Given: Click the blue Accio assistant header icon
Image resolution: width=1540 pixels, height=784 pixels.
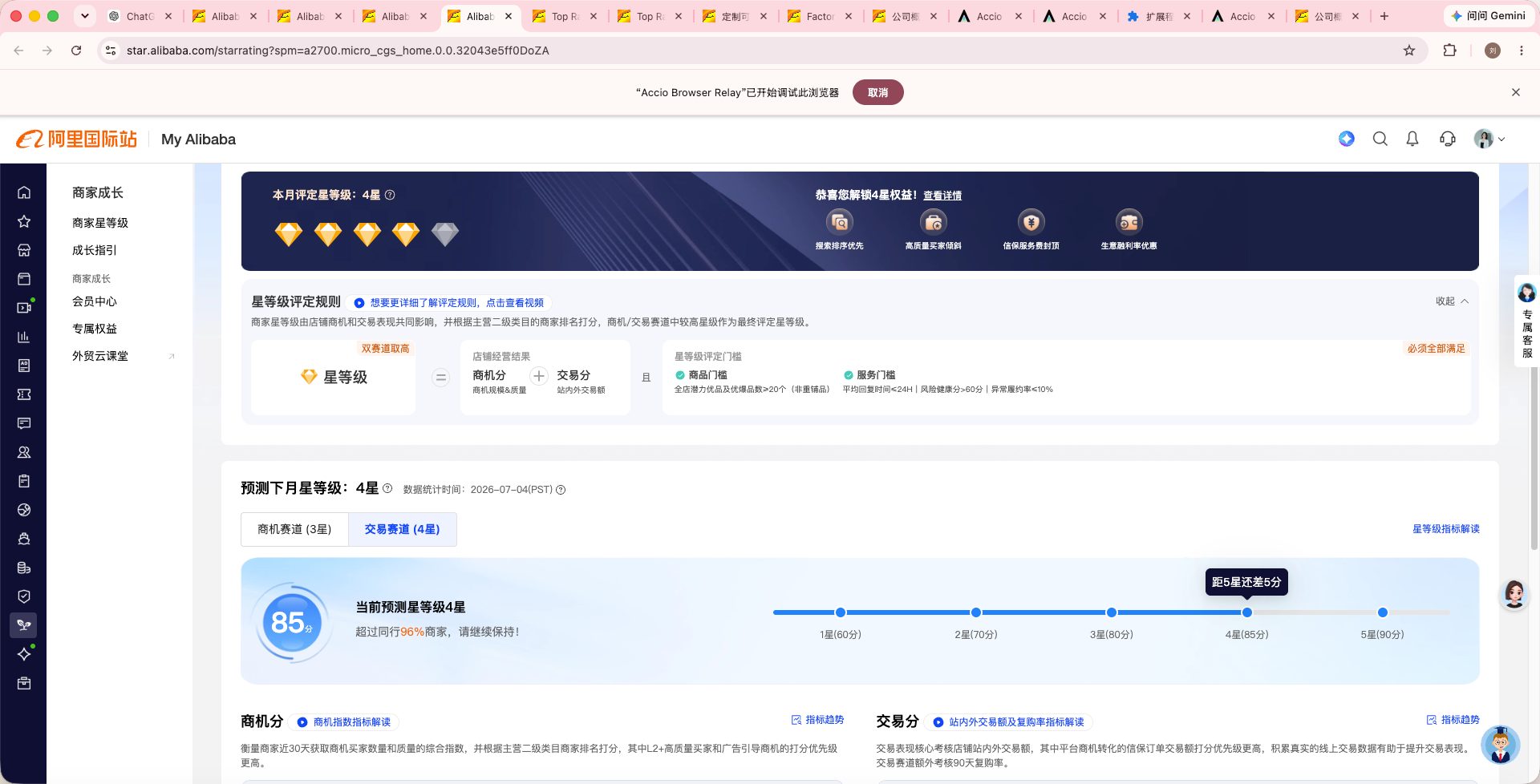Looking at the screenshot, I should (x=1347, y=139).
